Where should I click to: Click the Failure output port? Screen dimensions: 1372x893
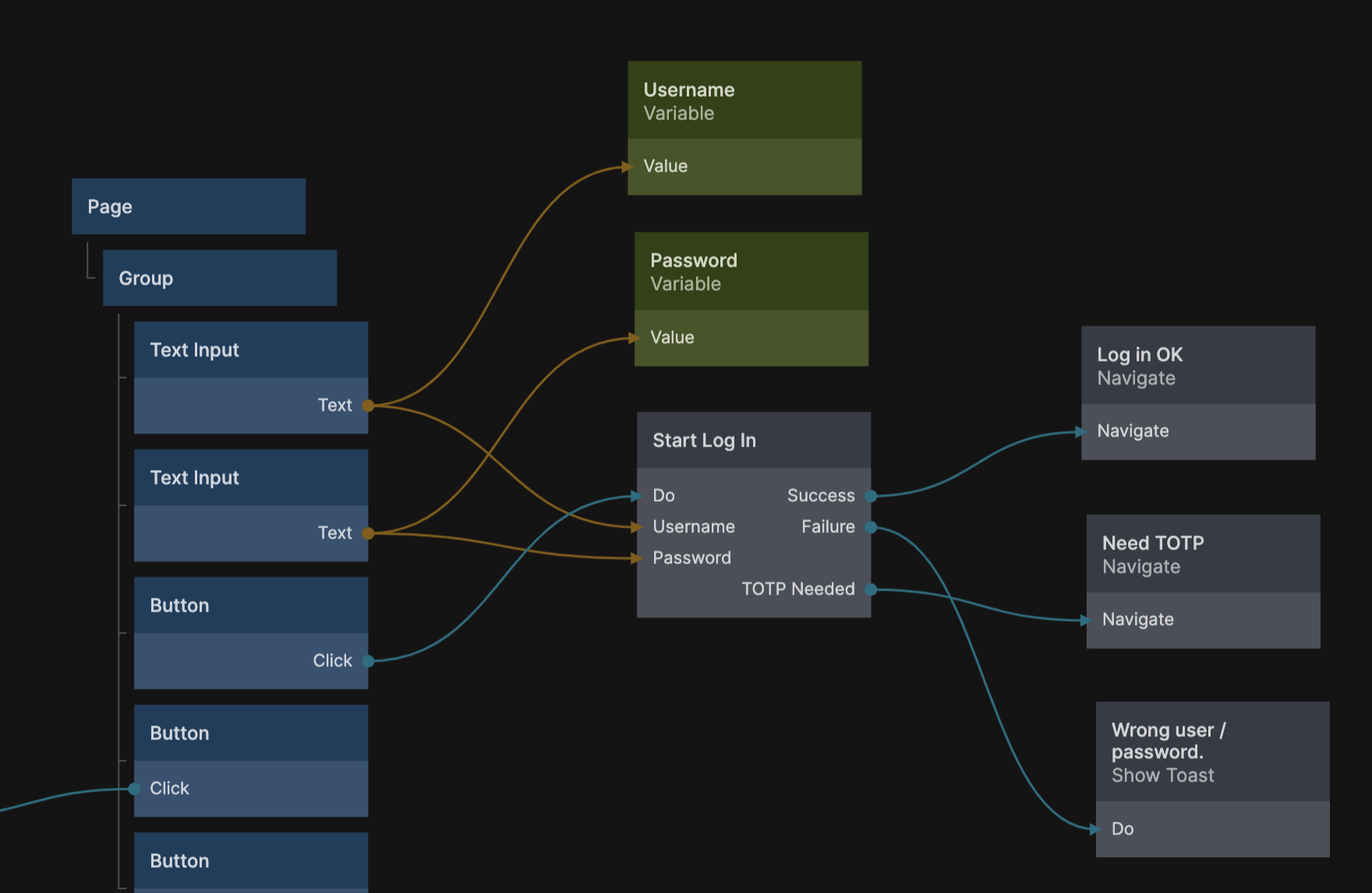coord(871,528)
